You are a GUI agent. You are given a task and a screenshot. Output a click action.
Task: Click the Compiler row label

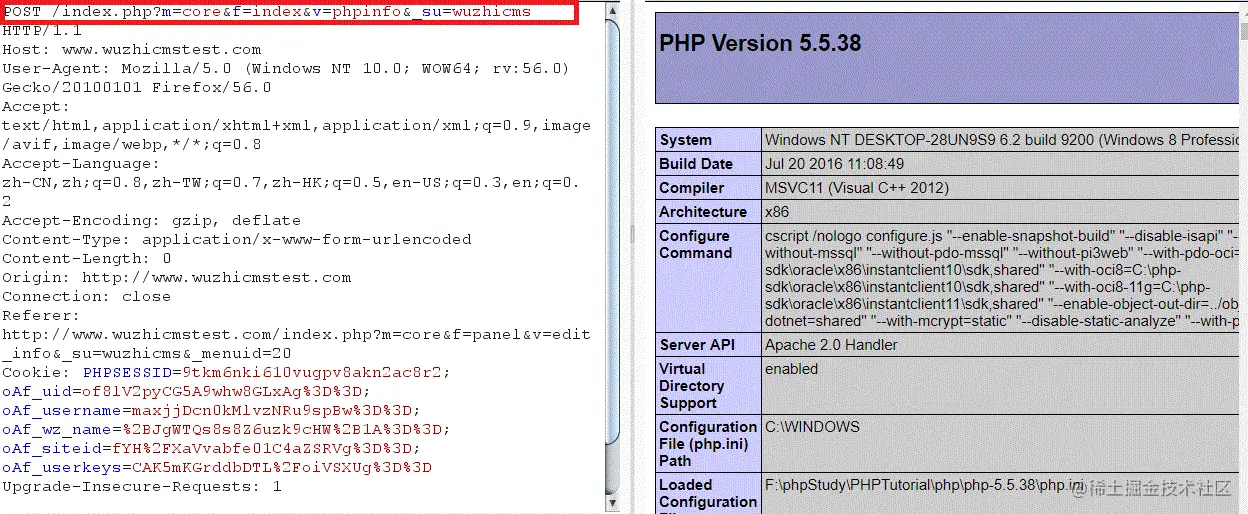tap(692, 188)
